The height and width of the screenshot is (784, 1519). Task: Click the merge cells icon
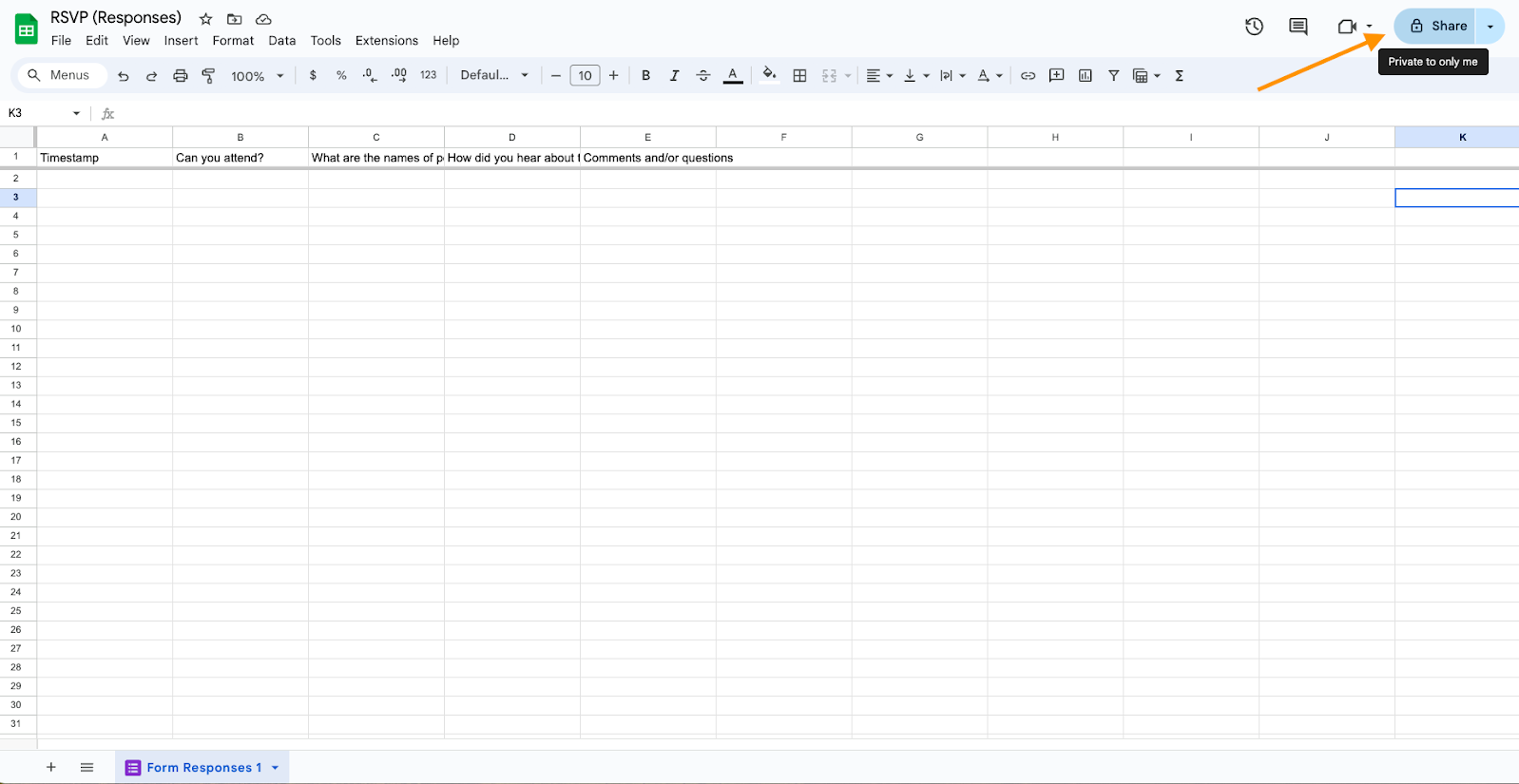pos(829,75)
